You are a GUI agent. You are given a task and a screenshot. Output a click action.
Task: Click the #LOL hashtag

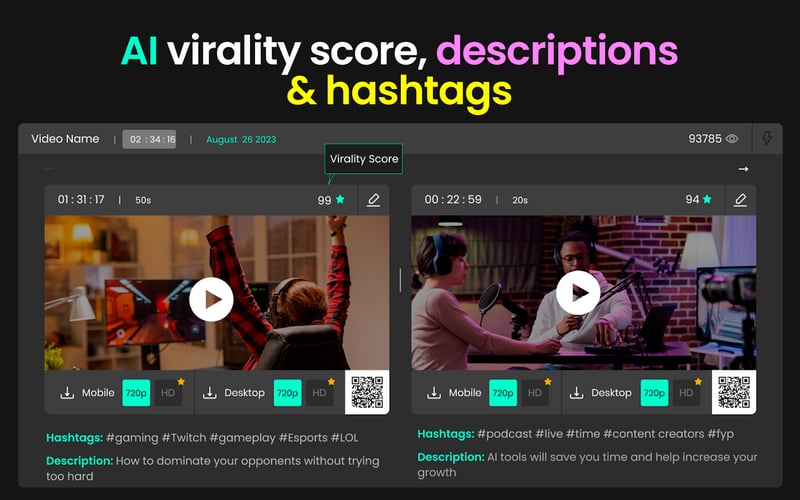(344, 438)
